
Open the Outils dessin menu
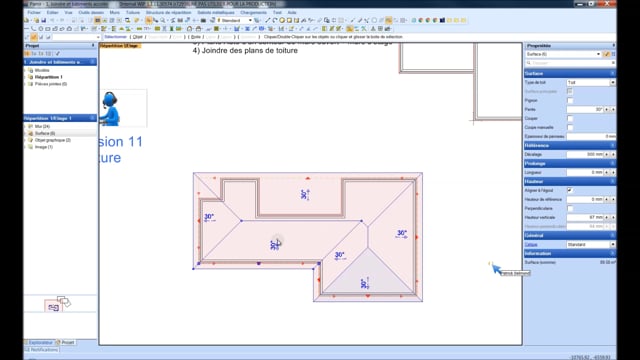(91, 13)
